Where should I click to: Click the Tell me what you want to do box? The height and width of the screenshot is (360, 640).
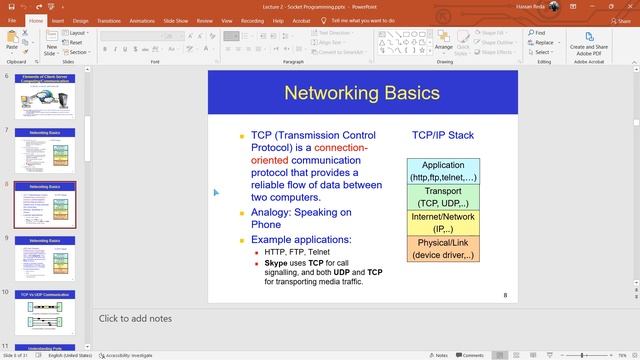[362, 20]
